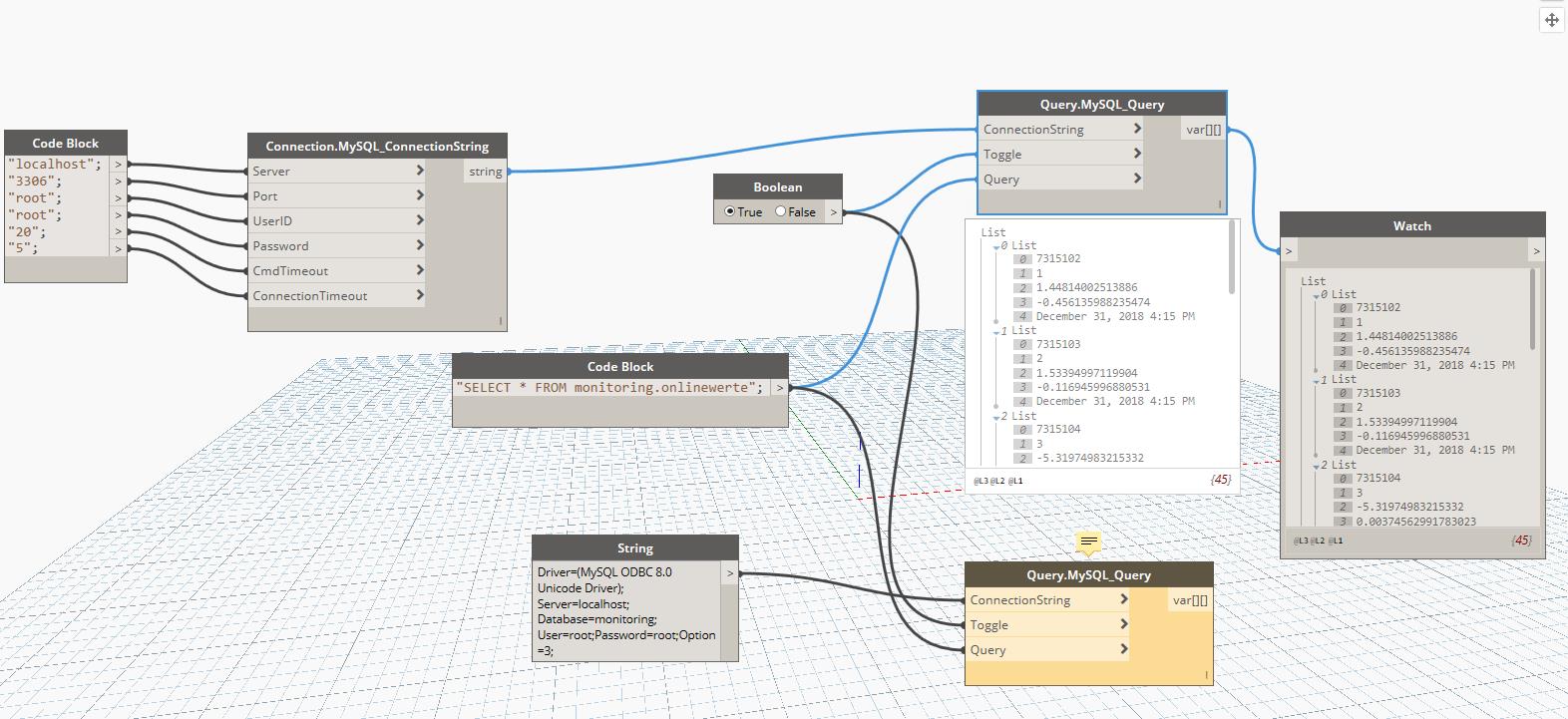1568x719 pixels.
Task: Select the Connection.MySQL_ConnectionString node header
Action: coord(377,146)
